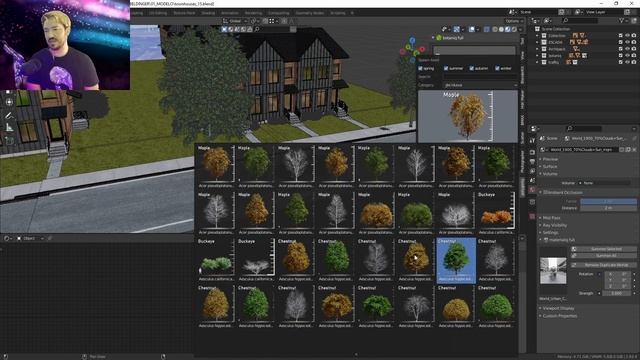Open the viewport shading options dropdown arrow
This screenshot has height=360, width=640.
click(x=520, y=29)
